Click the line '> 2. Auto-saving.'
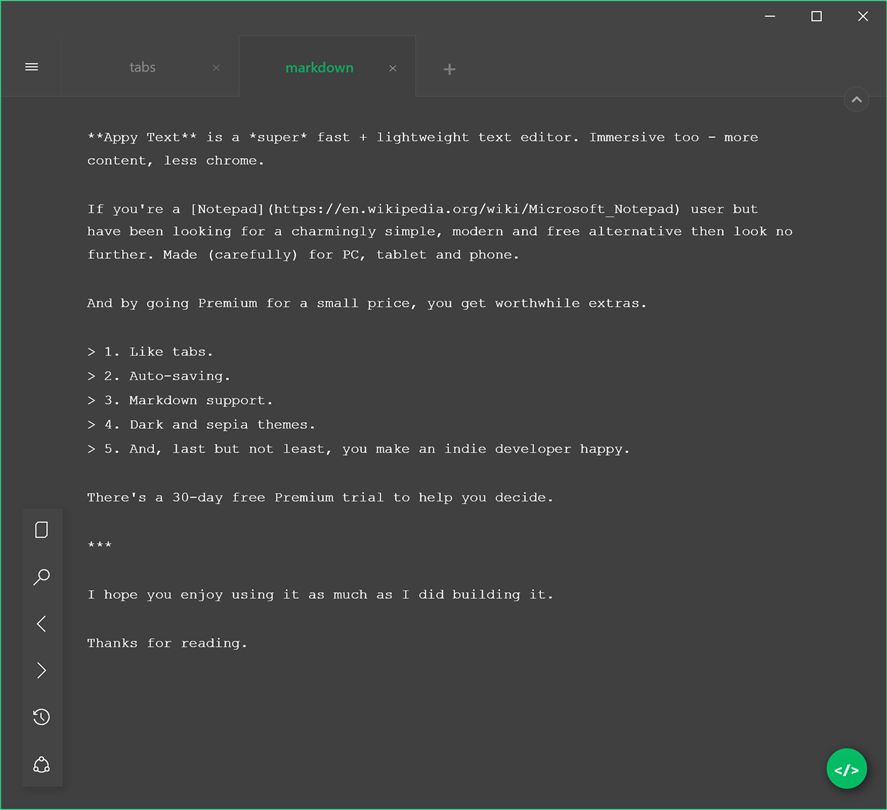 (x=158, y=376)
